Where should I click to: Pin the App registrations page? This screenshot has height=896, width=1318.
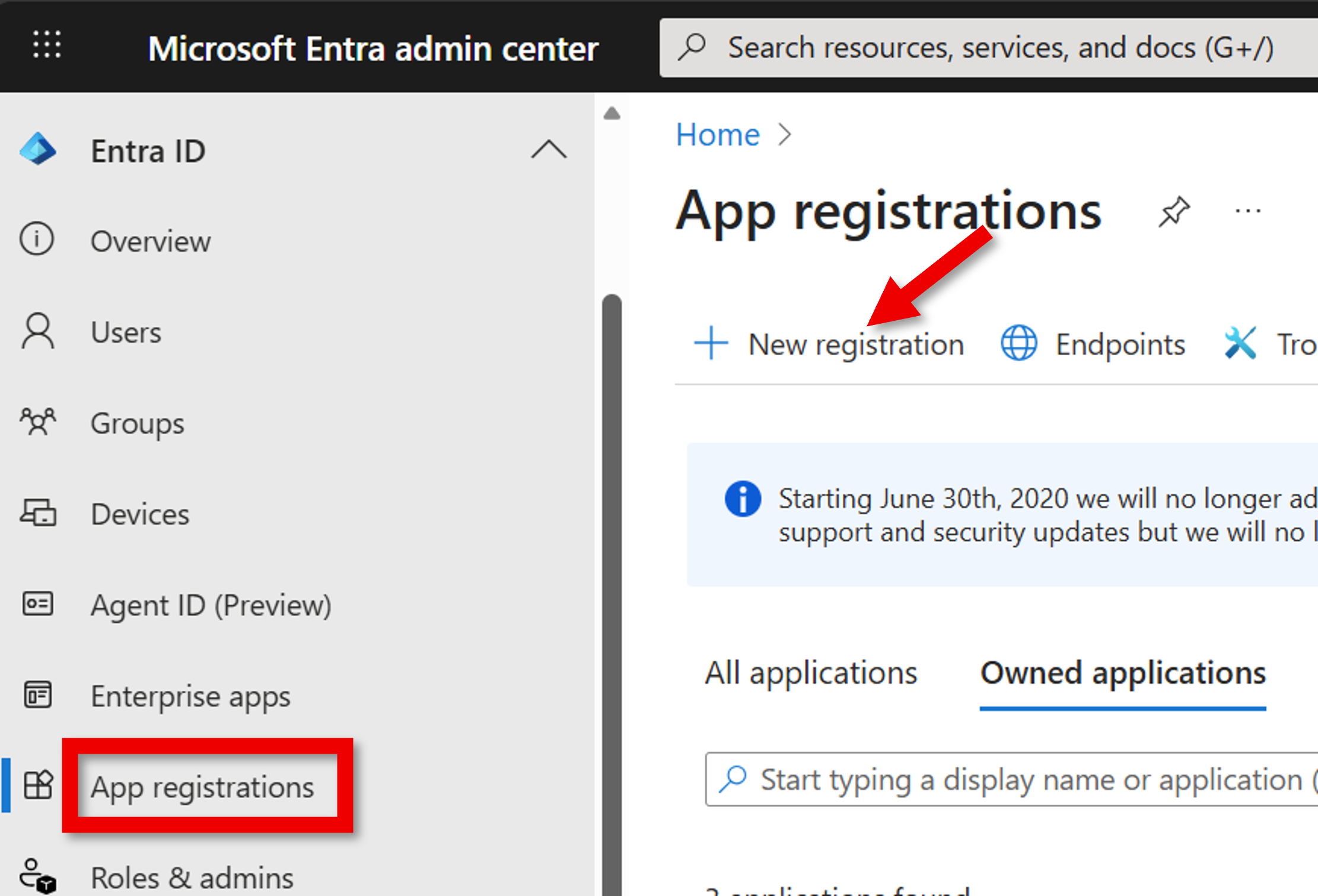[x=1174, y=212]
